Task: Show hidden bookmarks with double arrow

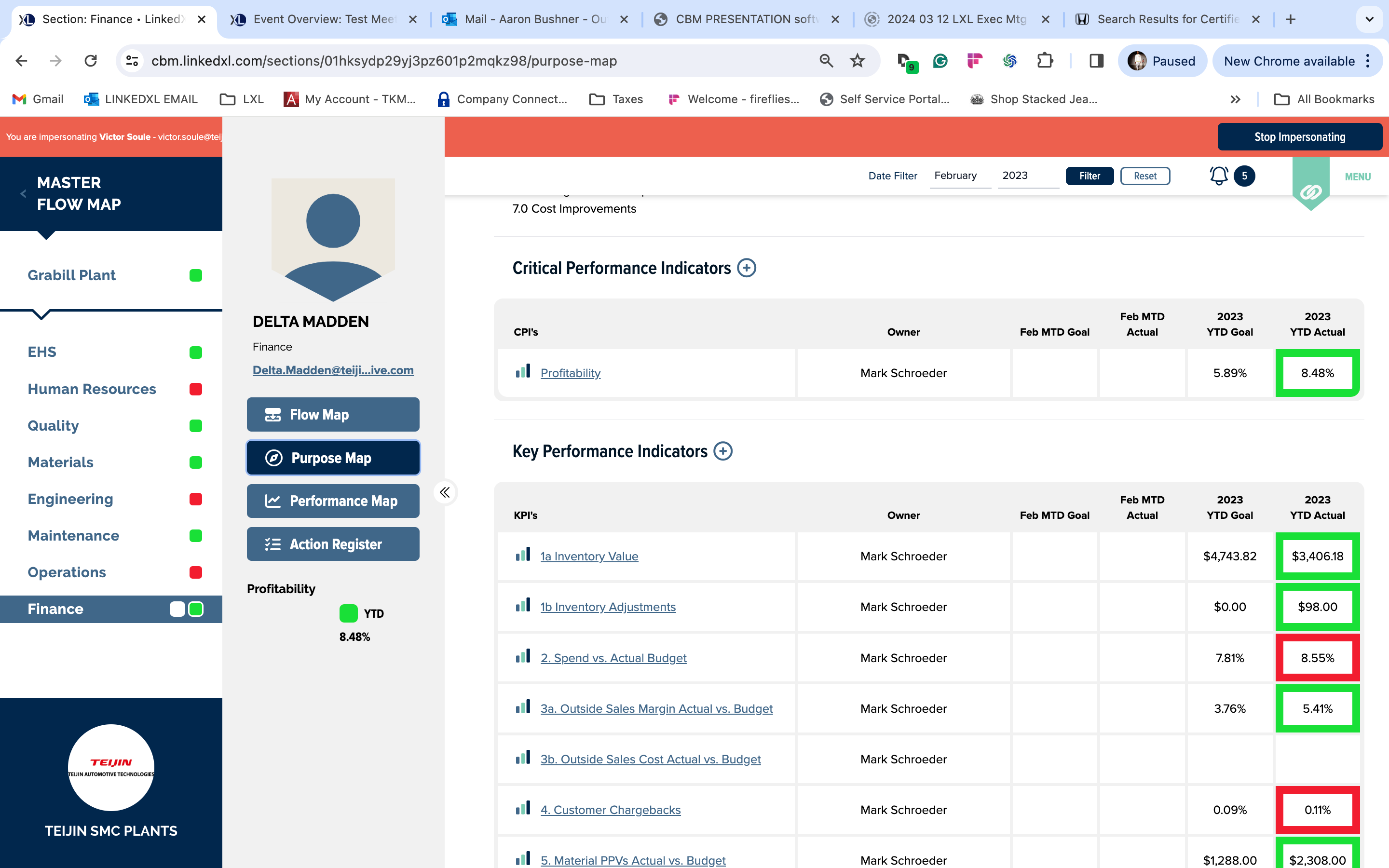Action: [x=1235, y=99]
